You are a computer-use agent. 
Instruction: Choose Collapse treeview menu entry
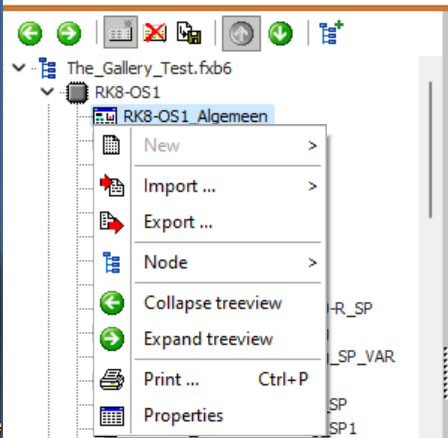[210, 303]
